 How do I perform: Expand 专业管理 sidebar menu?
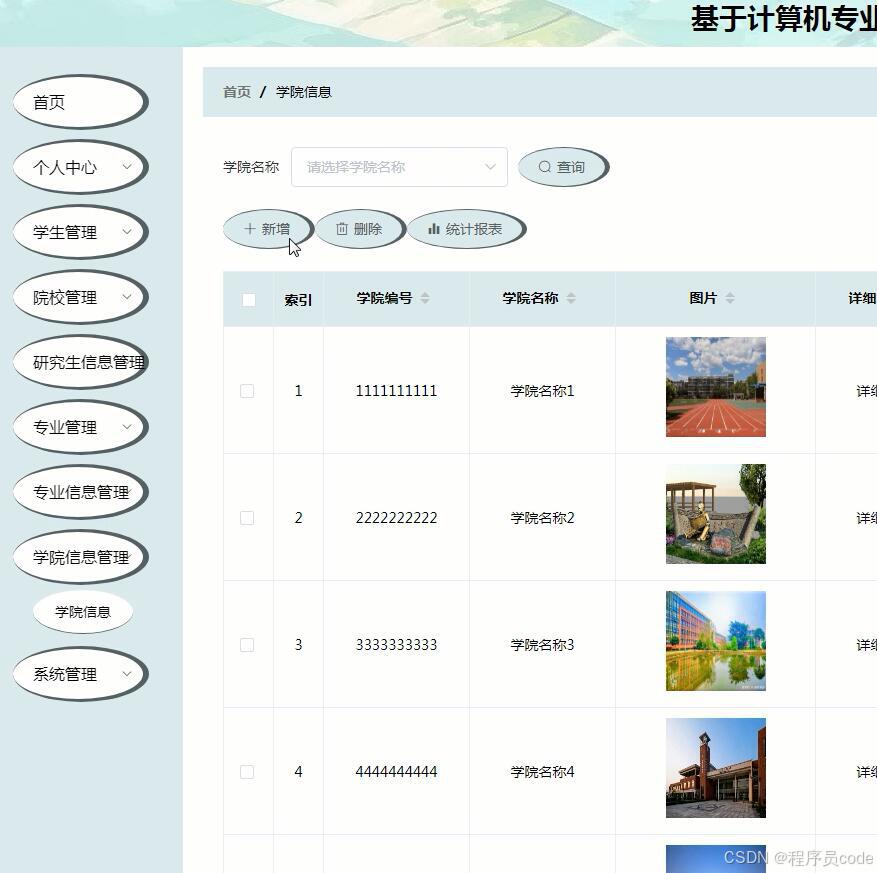81,427
